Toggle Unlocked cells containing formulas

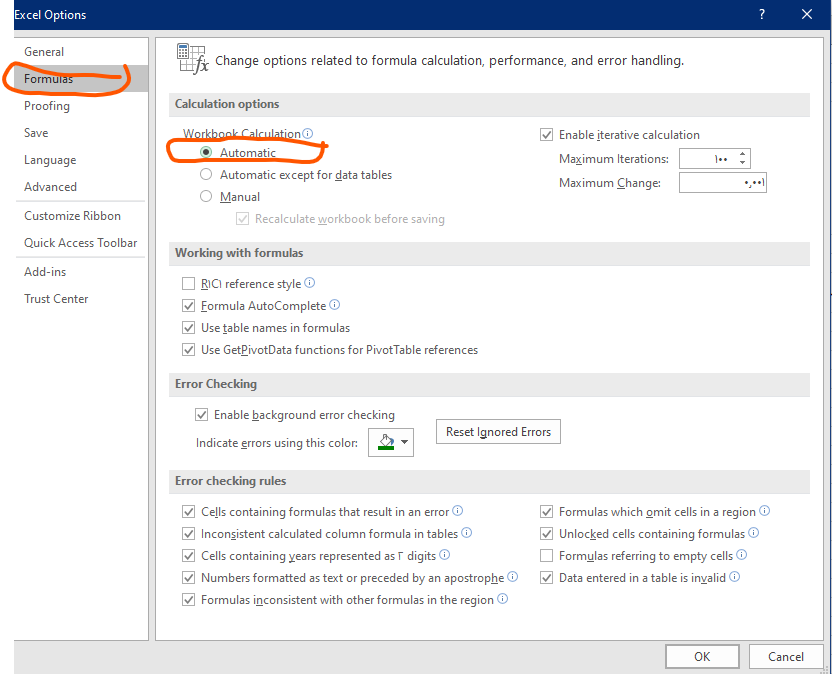point(547,533)
